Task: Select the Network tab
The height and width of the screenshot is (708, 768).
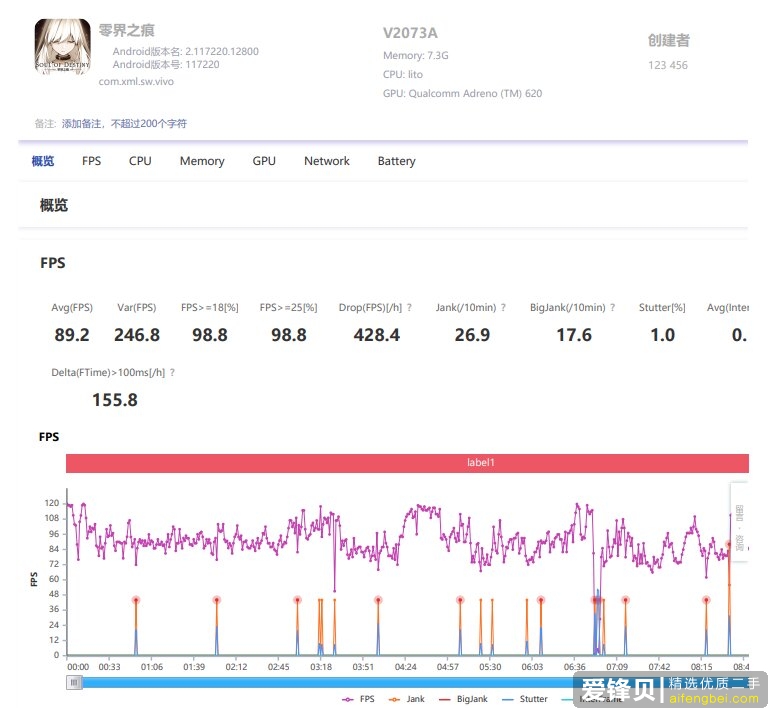Action: point(327,161)
